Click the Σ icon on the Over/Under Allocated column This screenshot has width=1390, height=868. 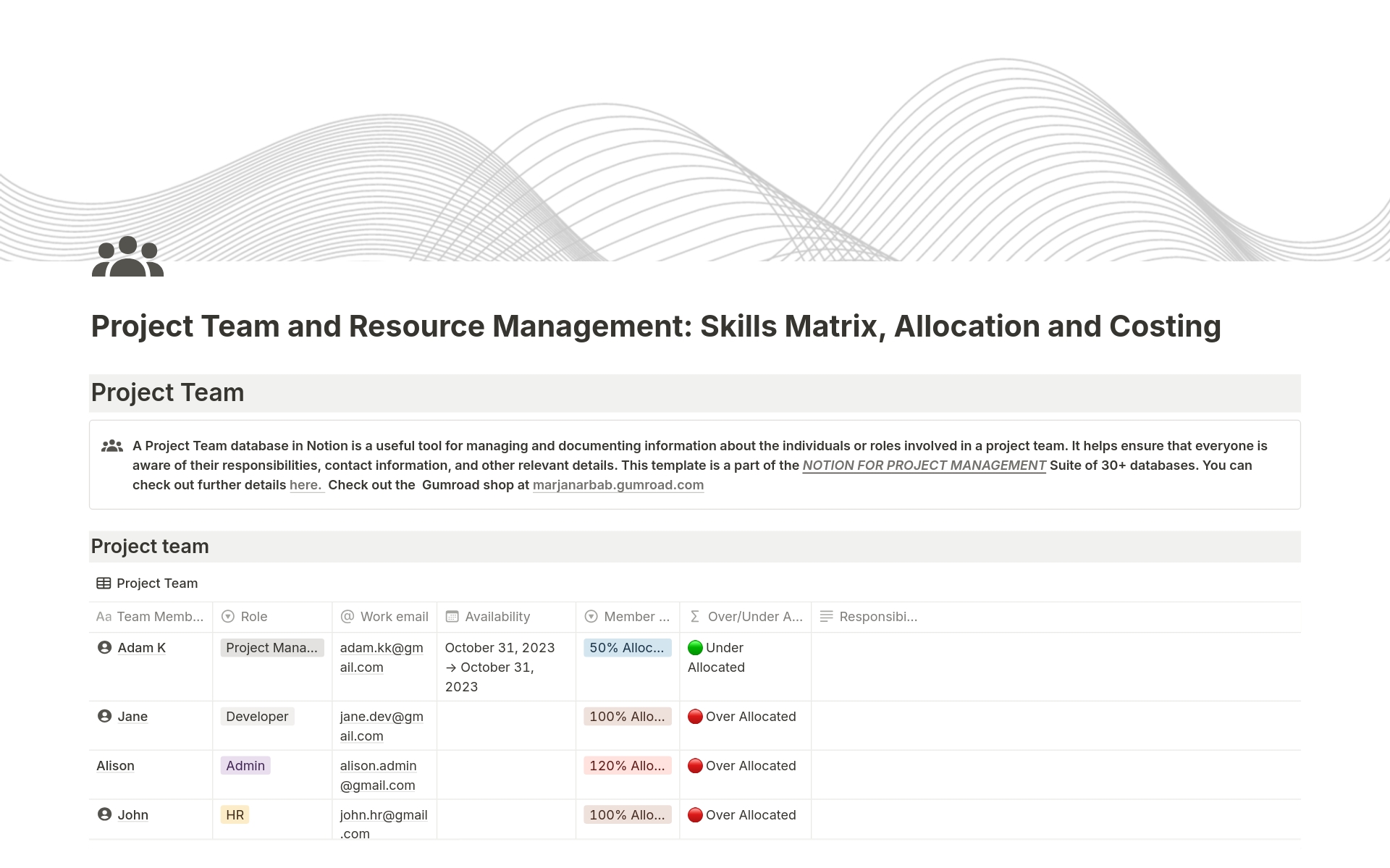click(694, 617)
